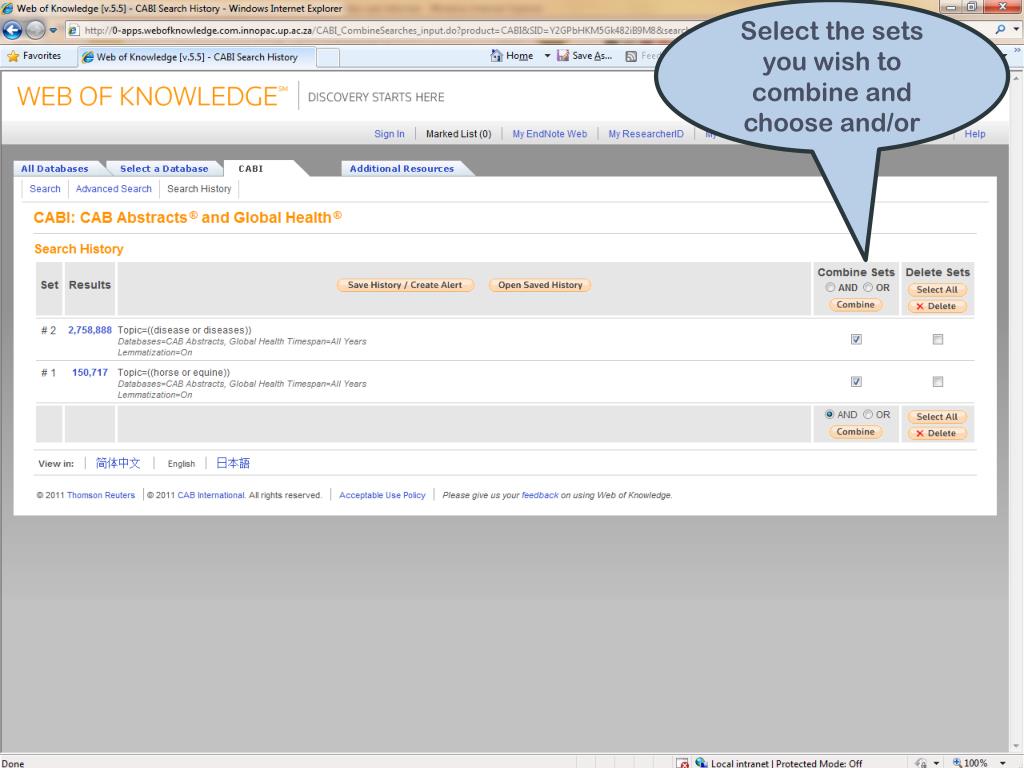Select the Topic=((disease or diseases)) query text
The height and width of the screenshot is (768, 1024).
184,330
